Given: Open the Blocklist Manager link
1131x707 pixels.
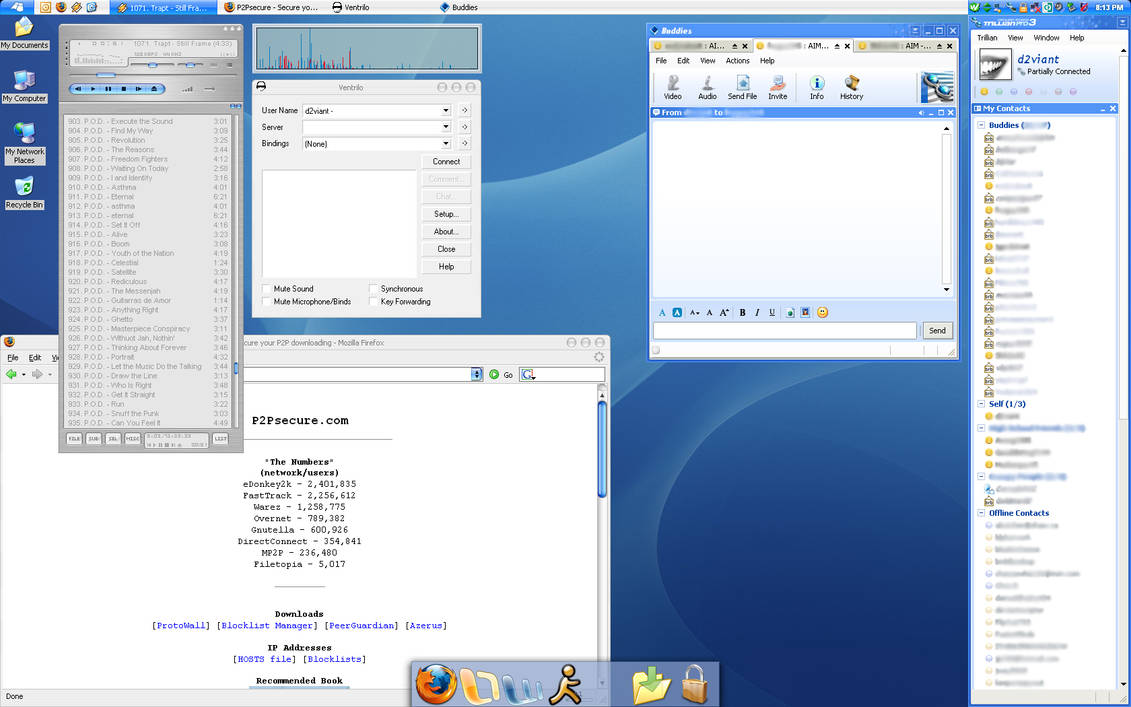Looking at the screenshot, I should tap(267, 625).
